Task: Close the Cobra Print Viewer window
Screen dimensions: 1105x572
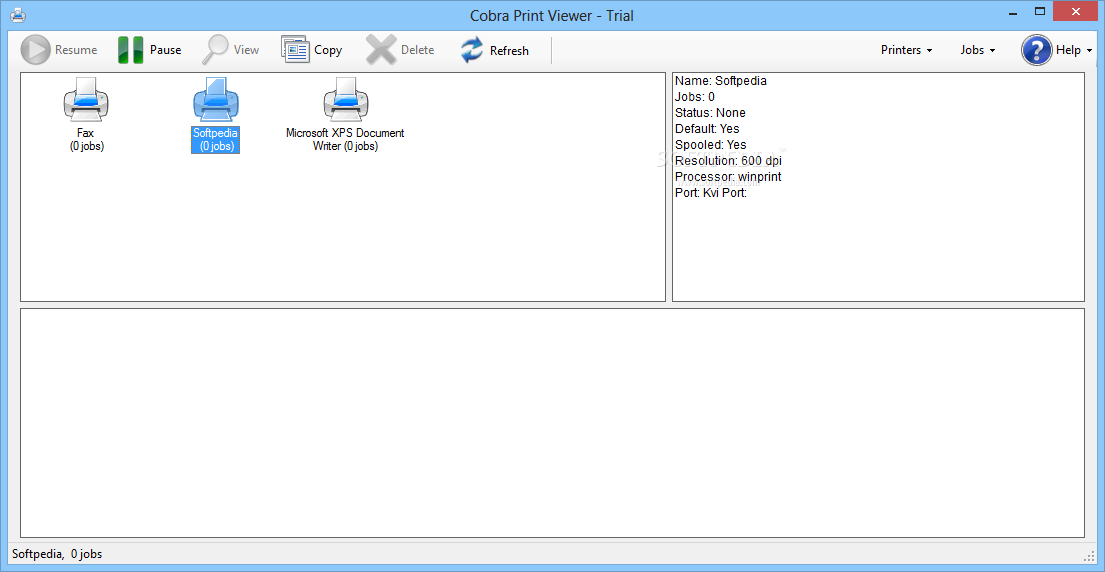Action: [x=1076, y=12]
